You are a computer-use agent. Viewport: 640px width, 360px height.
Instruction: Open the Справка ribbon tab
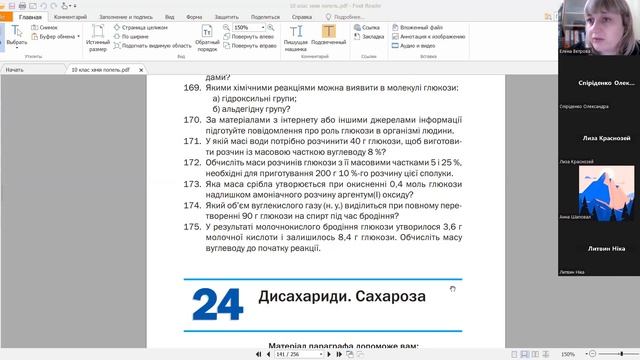302,17
